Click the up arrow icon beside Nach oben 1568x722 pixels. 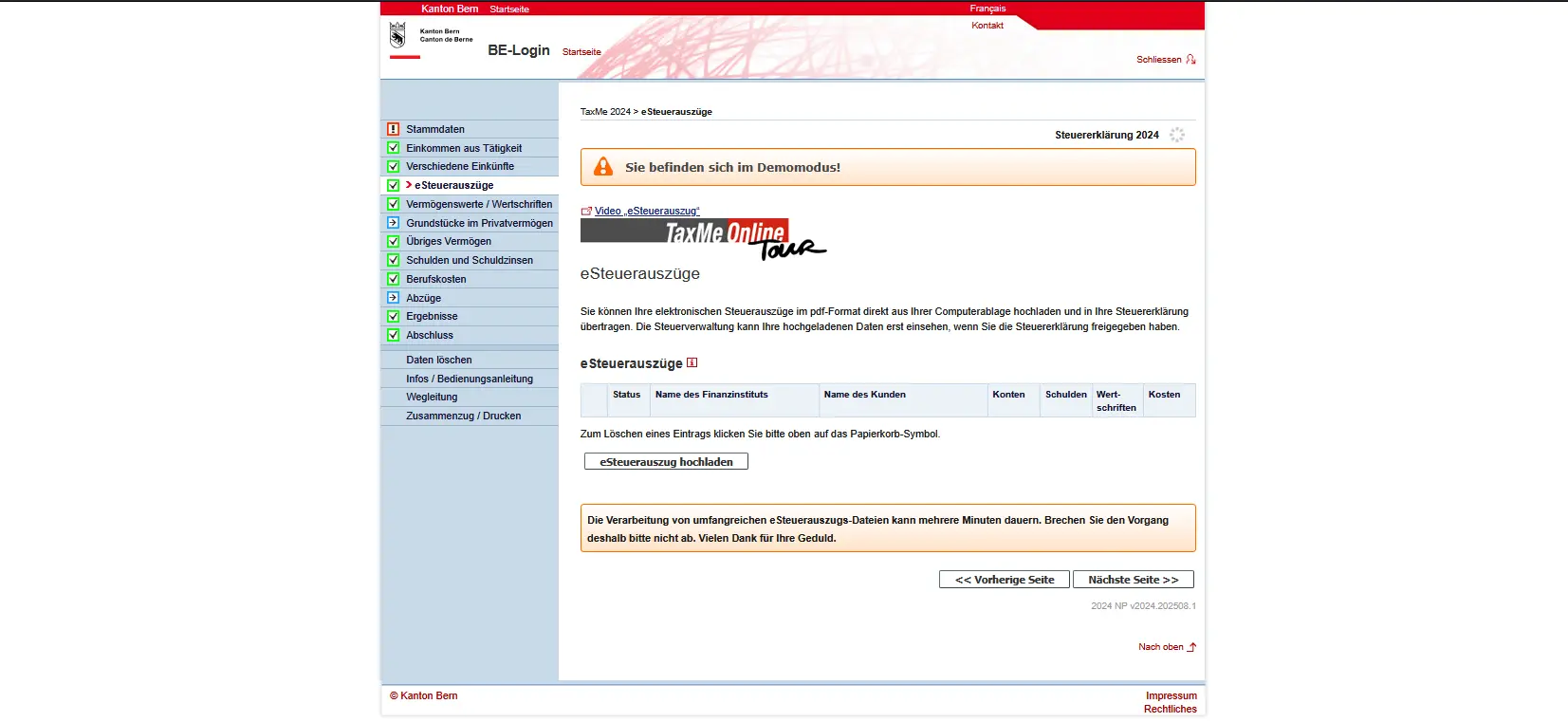(1192, 647)
